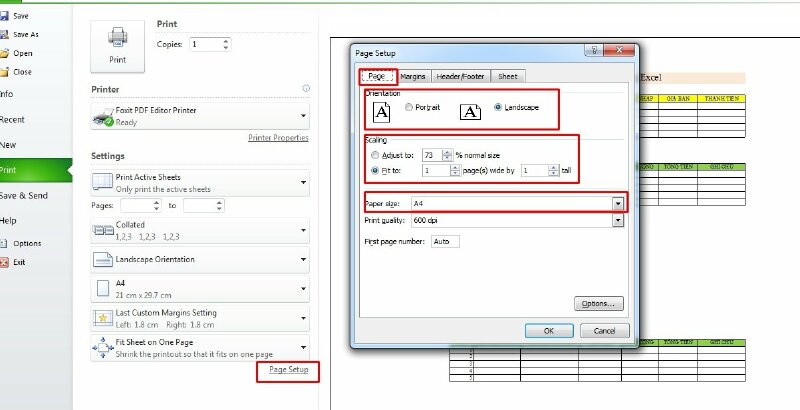Click the Copies number field
The image size is (800, 410).
(206, 44)
